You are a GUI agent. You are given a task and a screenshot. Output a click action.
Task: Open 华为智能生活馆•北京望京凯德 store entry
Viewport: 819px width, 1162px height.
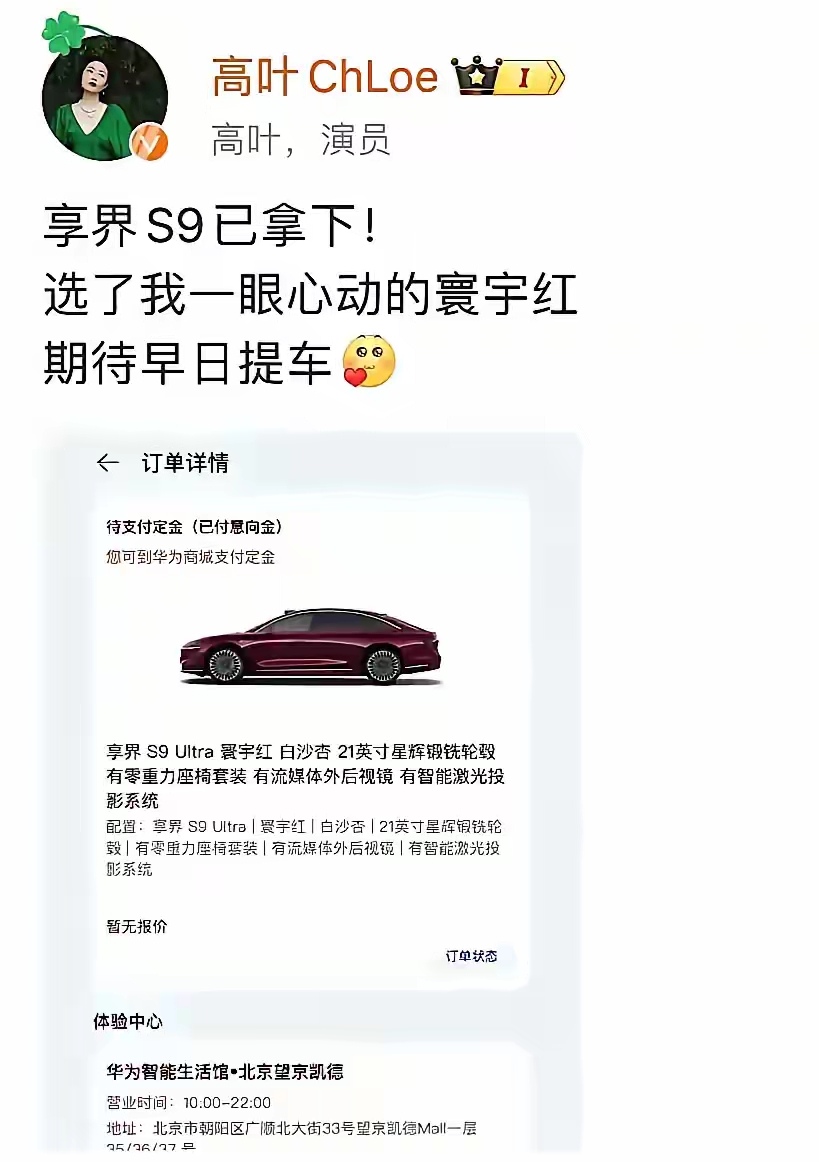coord(225,1072)
